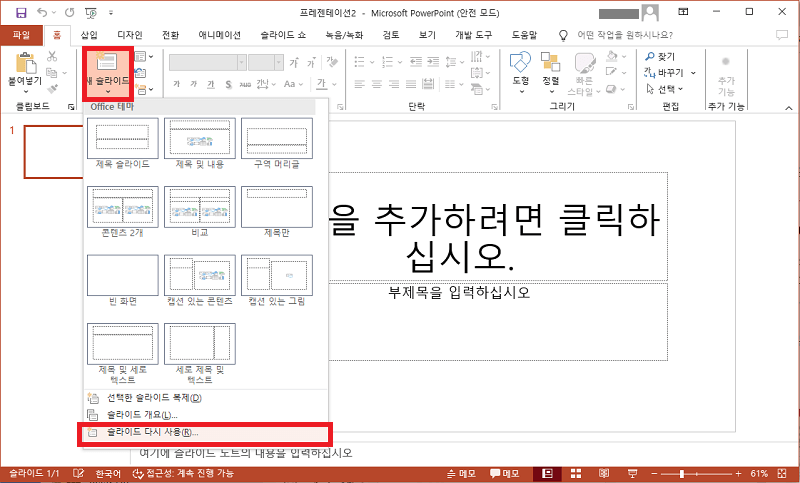Viewport: 800px width, 483px height.
Task: Open the font size combo box dropdown
Action: click(279, 62)
